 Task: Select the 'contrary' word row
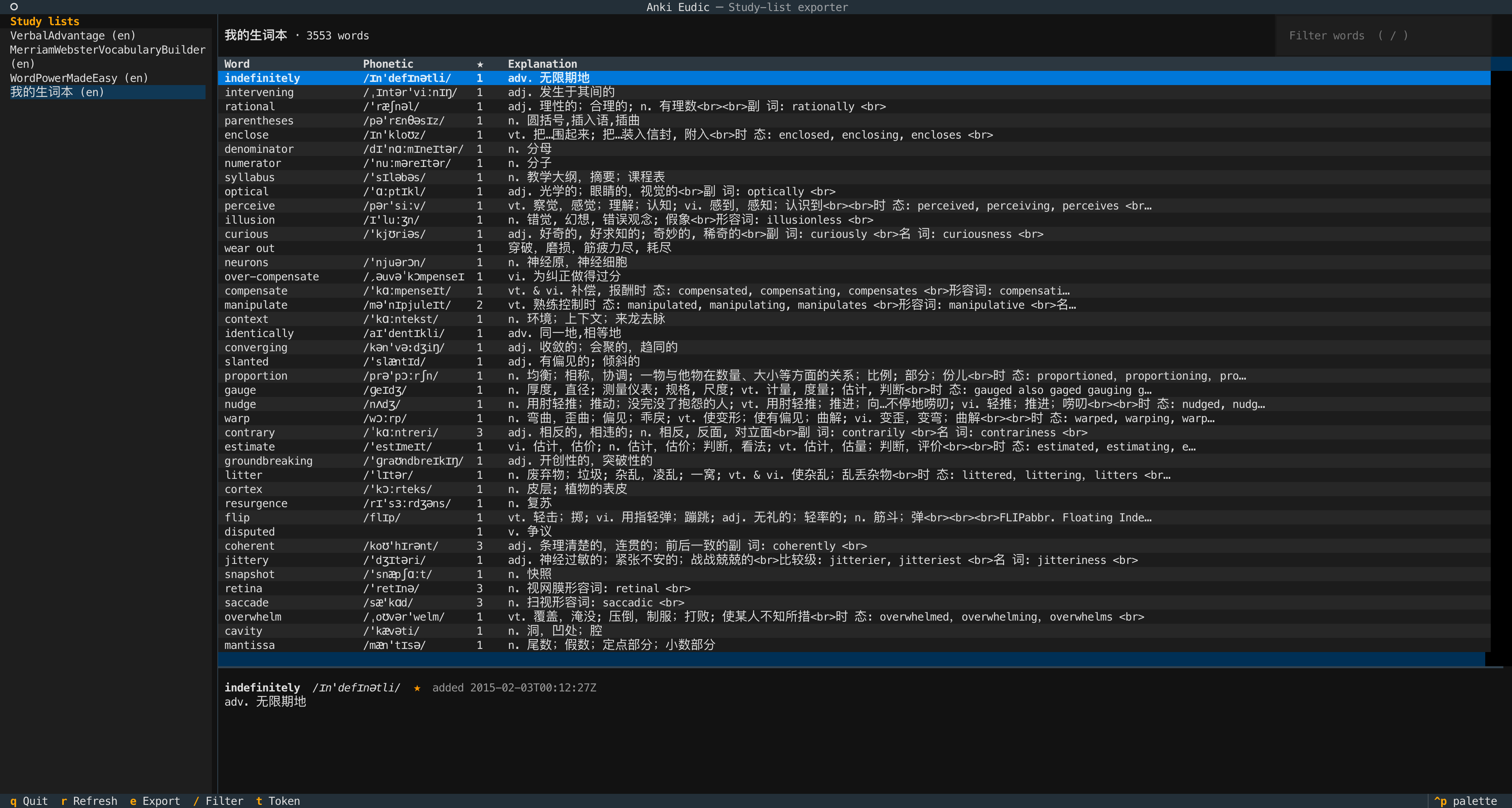point(854,432)
